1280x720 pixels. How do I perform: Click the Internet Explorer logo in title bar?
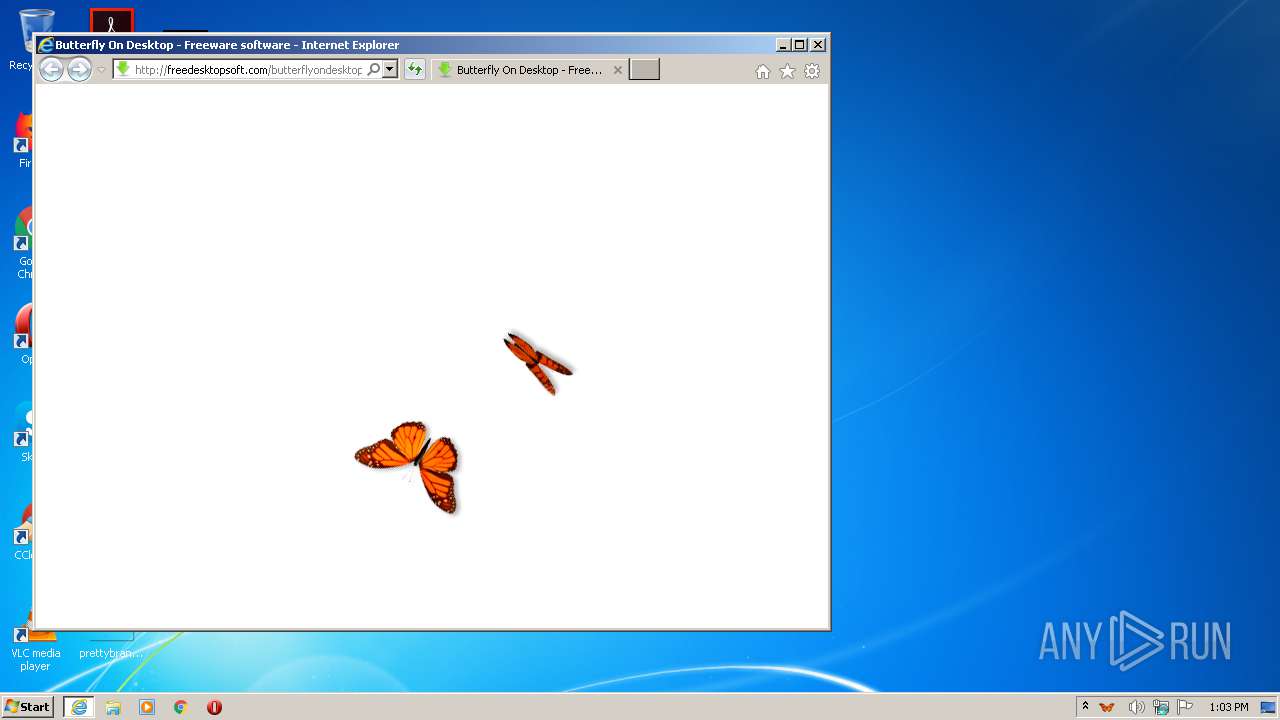(x=45, y=45)
